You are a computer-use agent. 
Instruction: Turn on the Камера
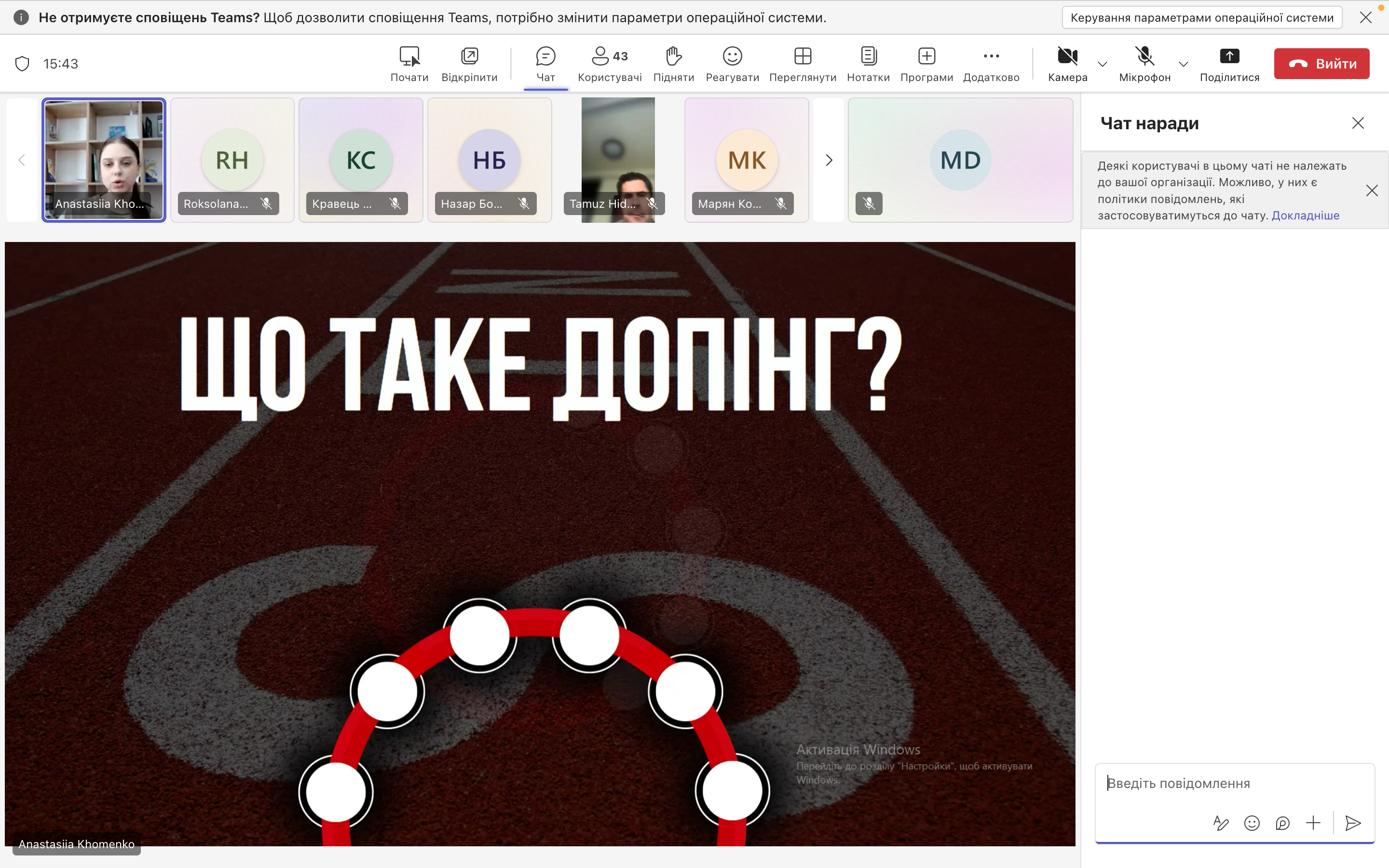(1068, 64)
